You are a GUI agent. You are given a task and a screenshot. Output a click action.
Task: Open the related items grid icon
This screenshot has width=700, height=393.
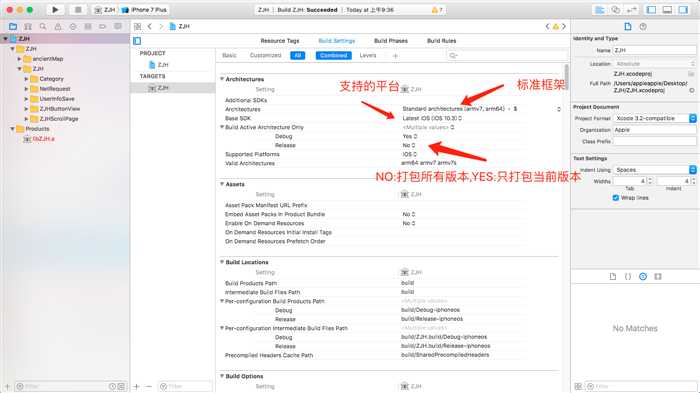(138, 26)
